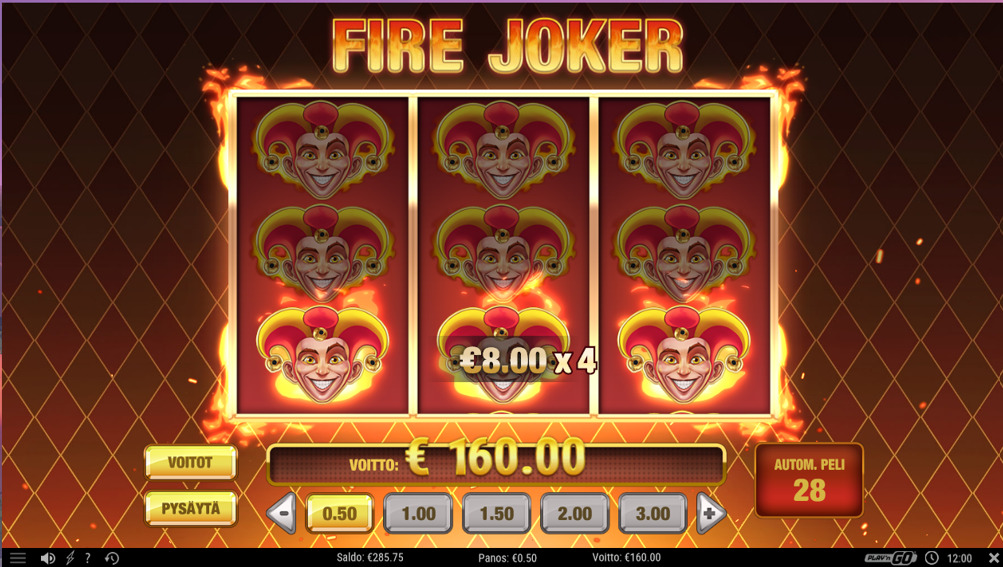Open the VOITOT paytable button
The width and height of the screenshot is (1003, 567).
[191, 462]
